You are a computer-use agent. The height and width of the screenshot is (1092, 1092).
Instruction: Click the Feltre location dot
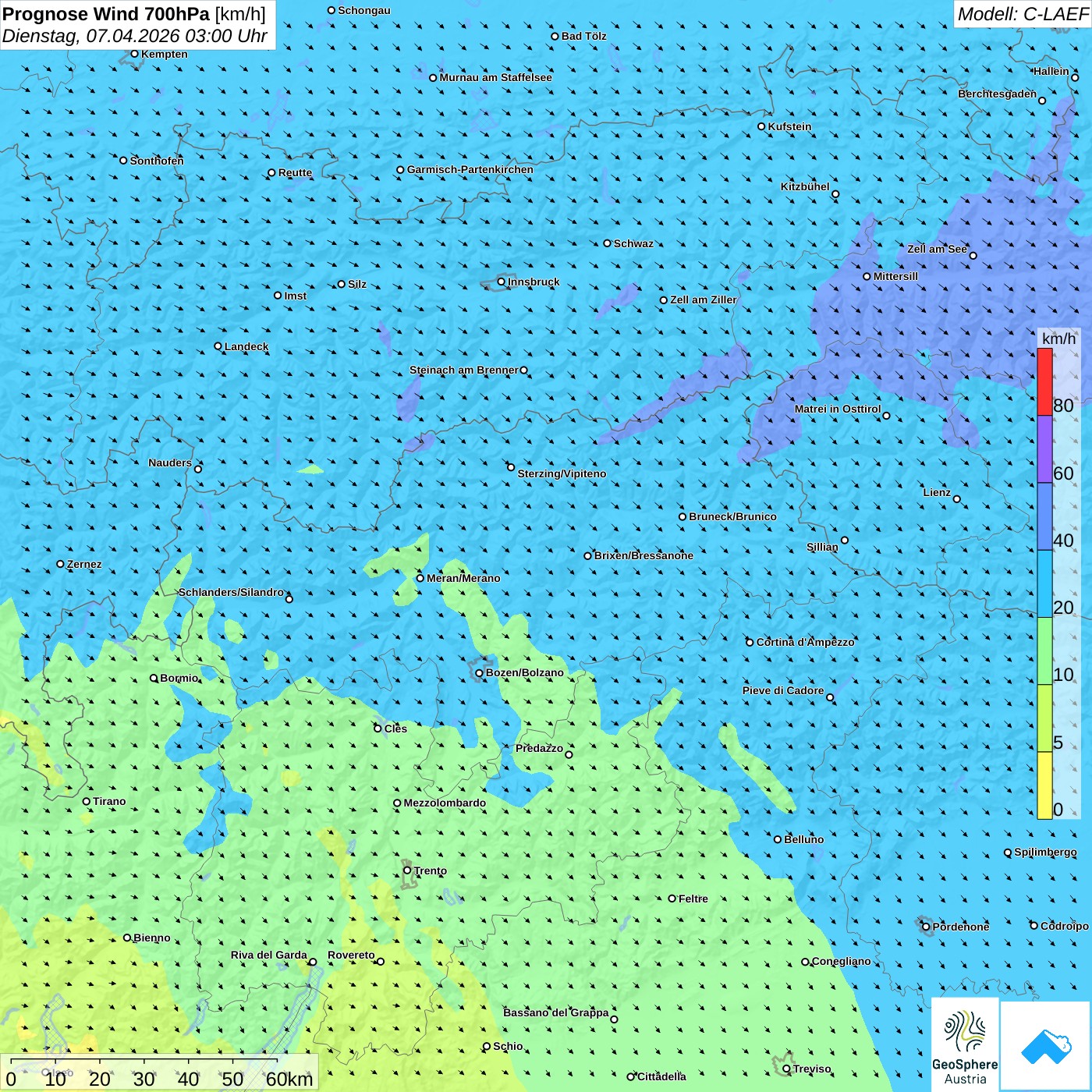(672, 899)
